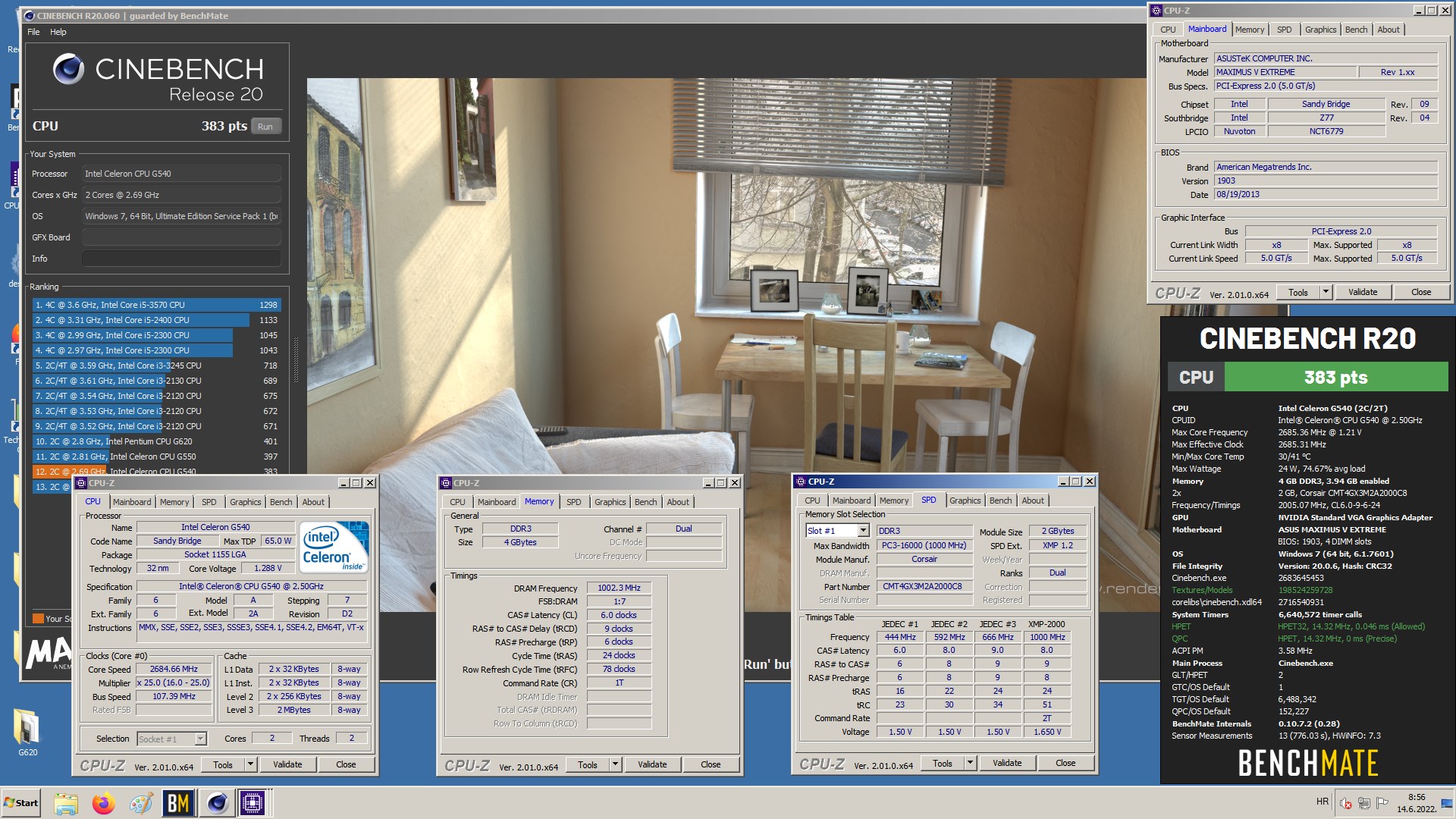Click DRAM Frequency value 1002.3 MHz
Screen dimensions: 1456x819
619,588
